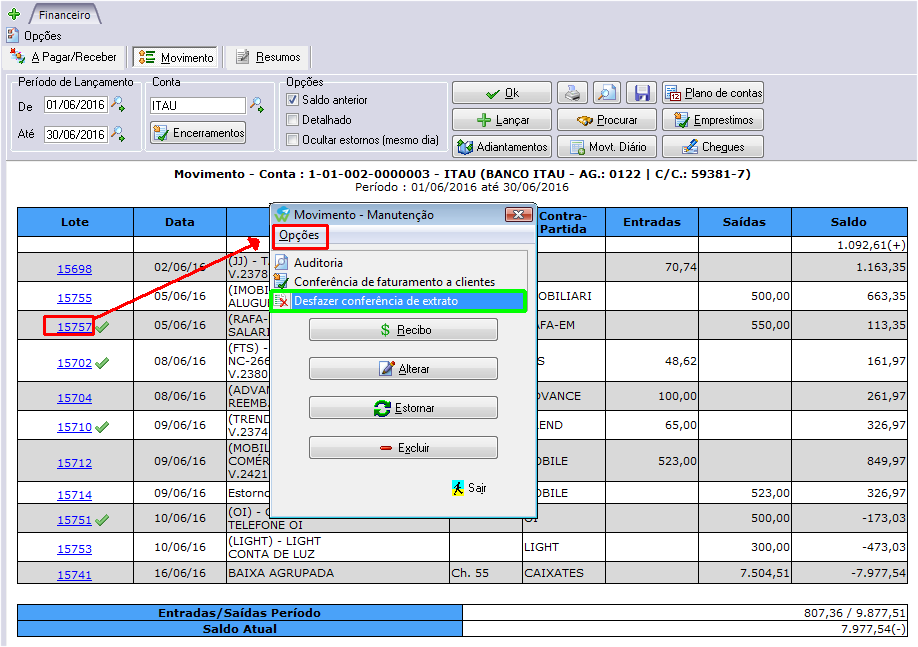Open lote link 15710
Screen dimensions: 918x647
74,427
